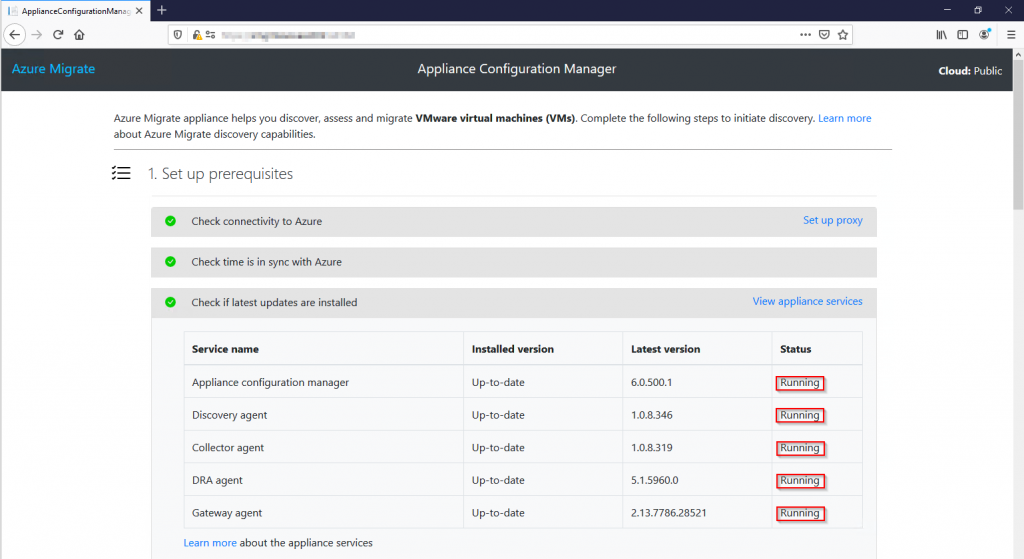Select the Discovery agent service name
Viewport: 1024px width, 559px height.
tap(229, 415)
